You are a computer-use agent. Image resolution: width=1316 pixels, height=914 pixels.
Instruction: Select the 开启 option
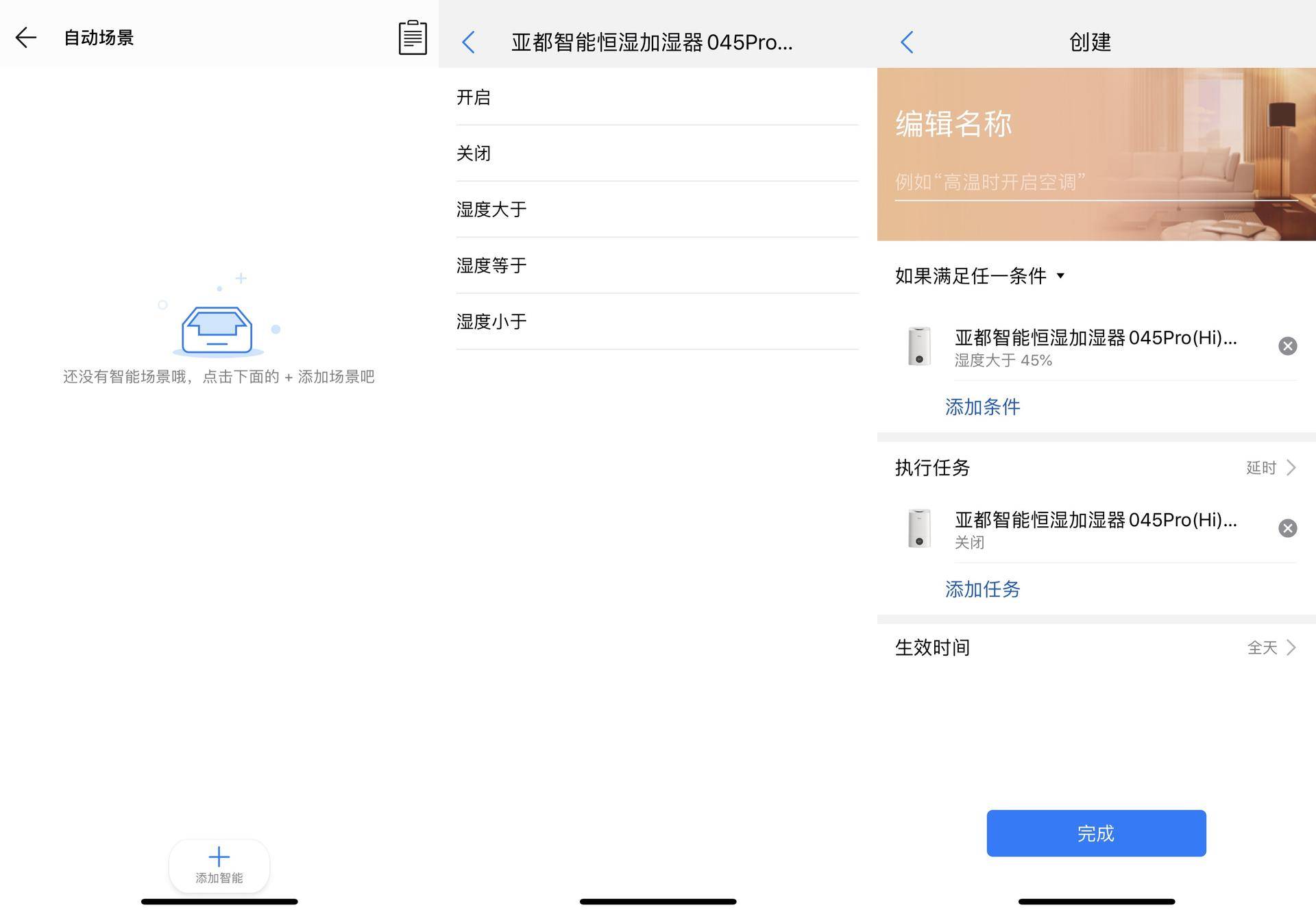tap(474, 97)
